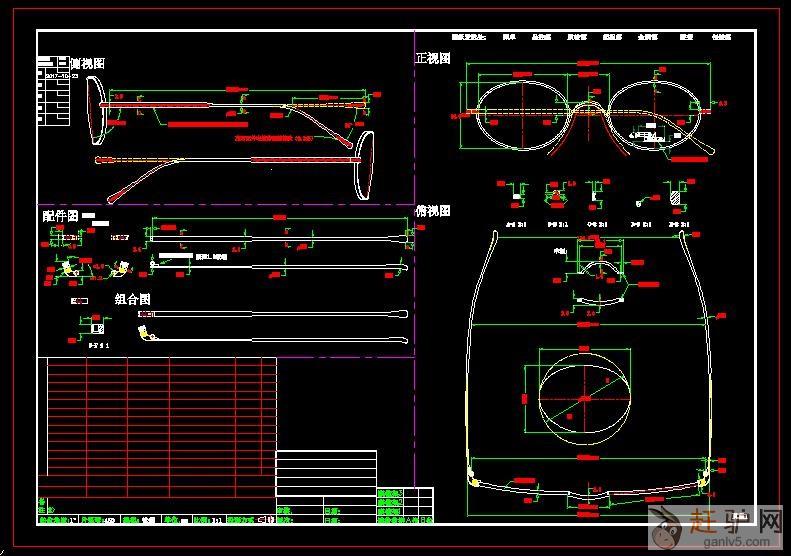Select the 正视图 front view label
This screenshot has width=791, height=556.
pyautogui.click(x=433, y=59)
